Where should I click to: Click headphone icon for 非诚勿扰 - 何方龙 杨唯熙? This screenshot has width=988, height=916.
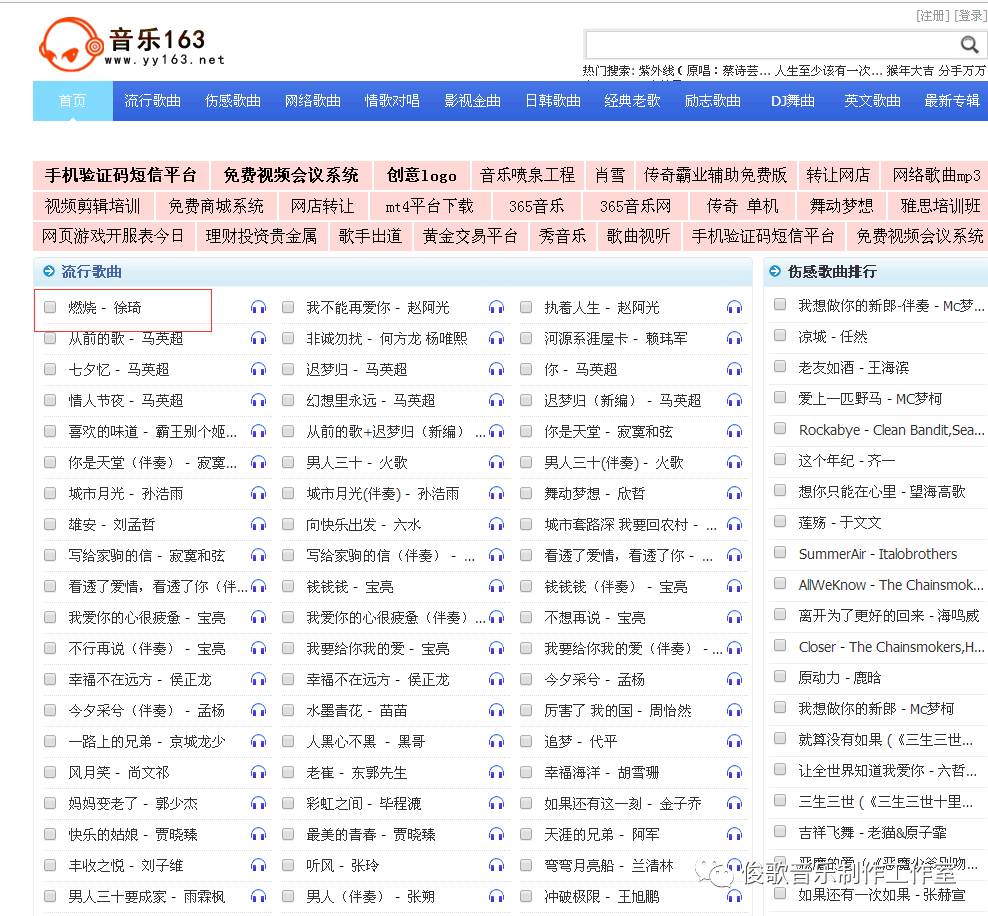pos(497,338)
